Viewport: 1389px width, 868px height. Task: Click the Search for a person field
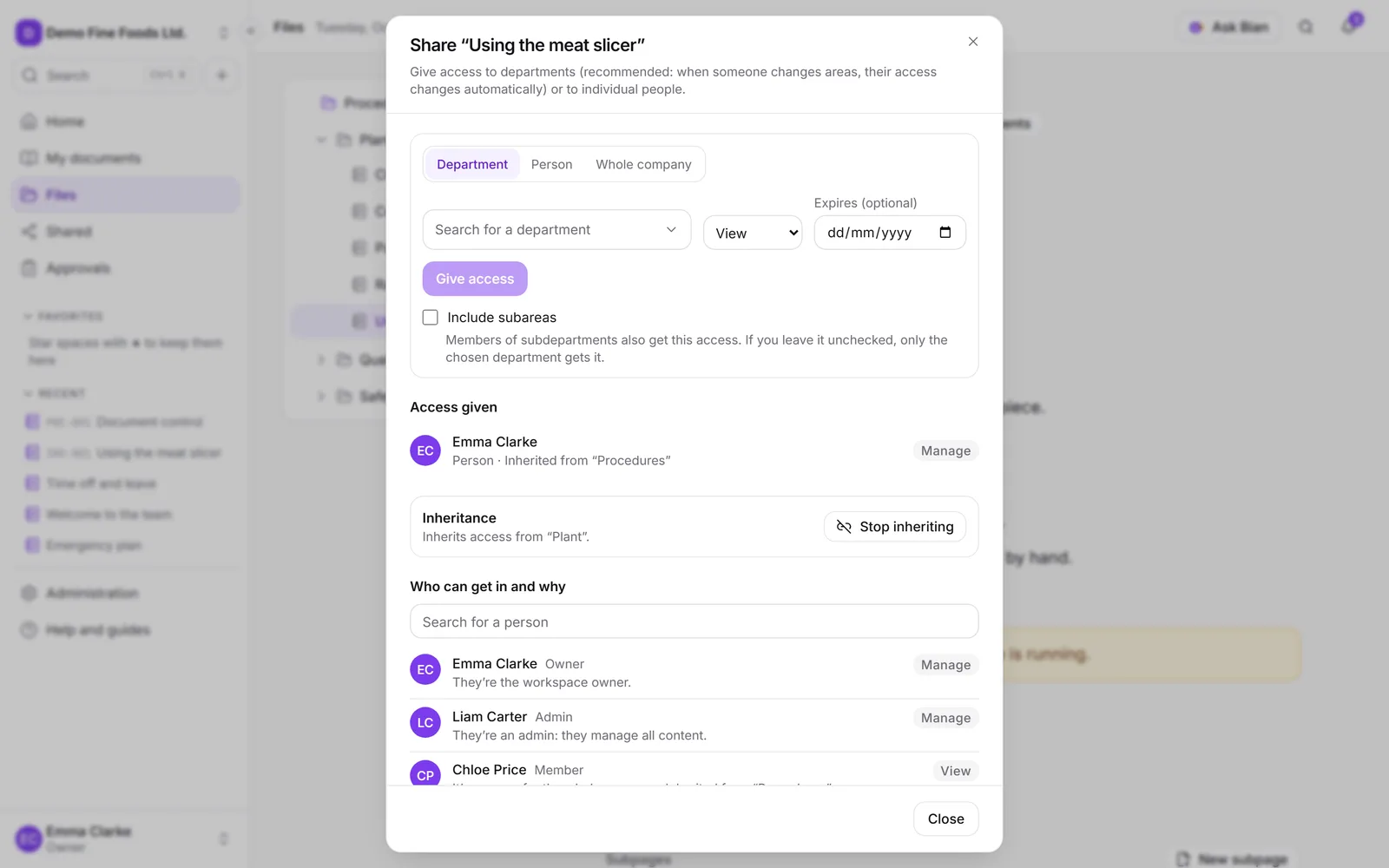[694, 621]
